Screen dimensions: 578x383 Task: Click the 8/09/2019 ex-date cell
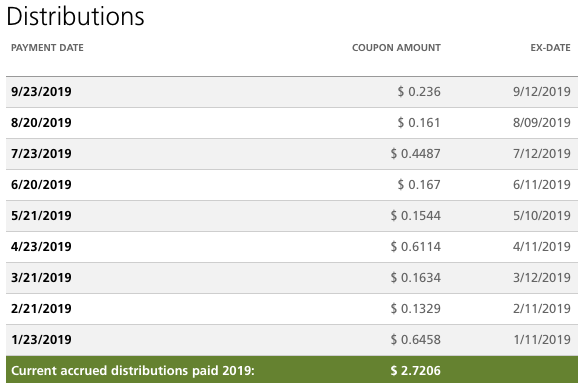tap(542, 123)
